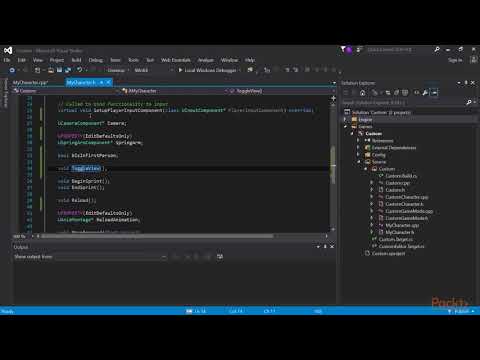Open the Debug menu
This screenshot has width=480, height=360.
tap(96, 60)
